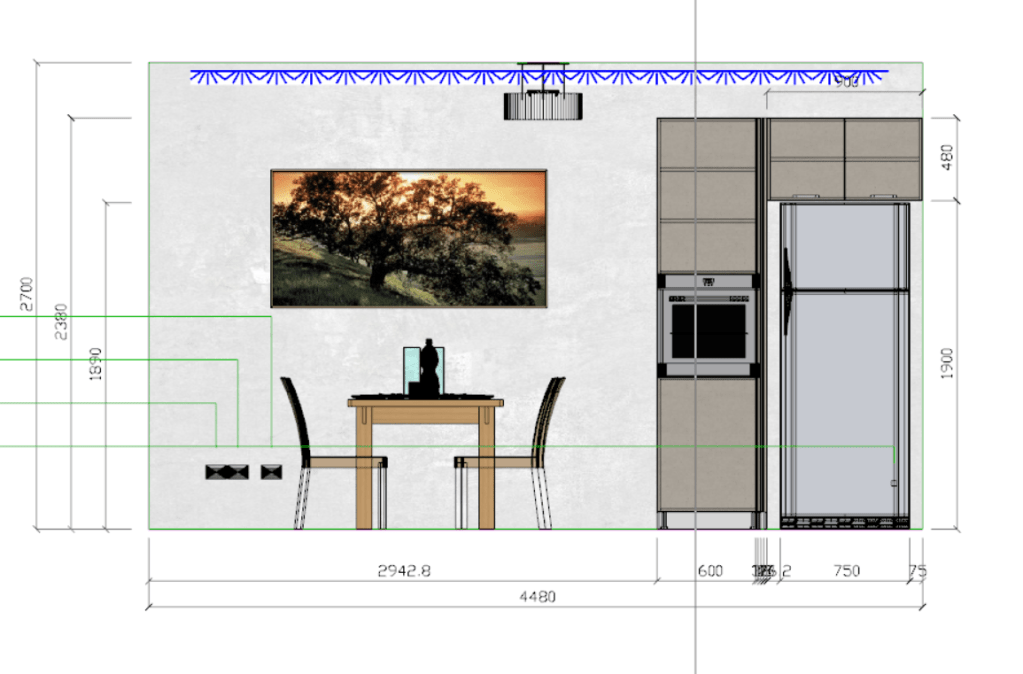Click the left upper cabinet above fridge
Image resolution: width=1023 pixels, height=674 pixels.
pyautogui.click(x=806, y=159)
